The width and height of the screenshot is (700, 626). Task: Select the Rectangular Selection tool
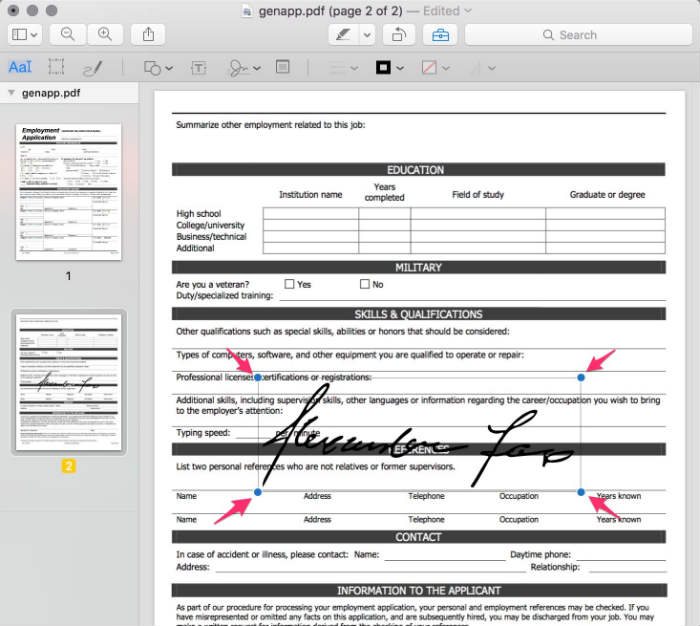(56, 67)
